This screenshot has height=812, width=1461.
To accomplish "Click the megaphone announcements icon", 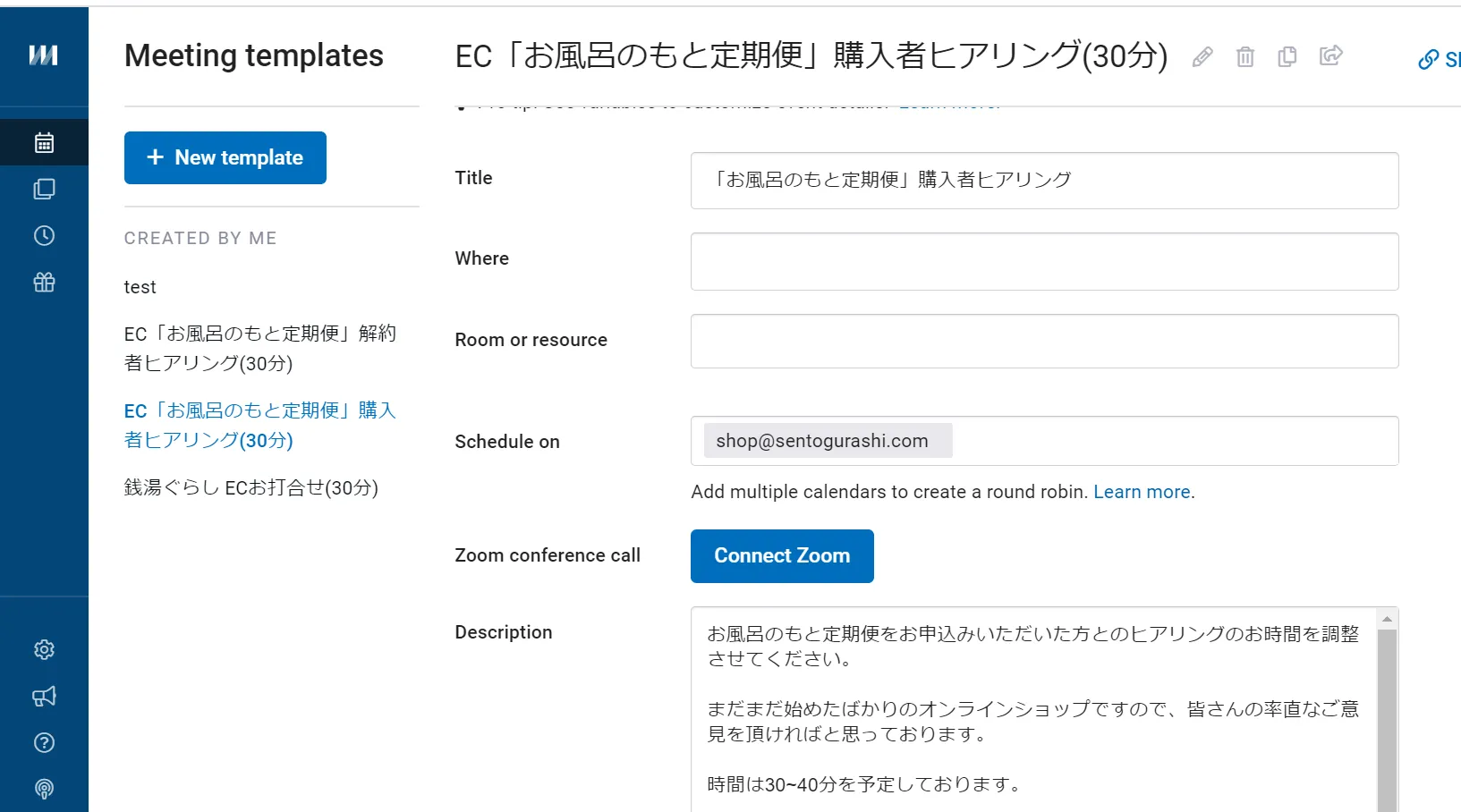I will [44, 696].
